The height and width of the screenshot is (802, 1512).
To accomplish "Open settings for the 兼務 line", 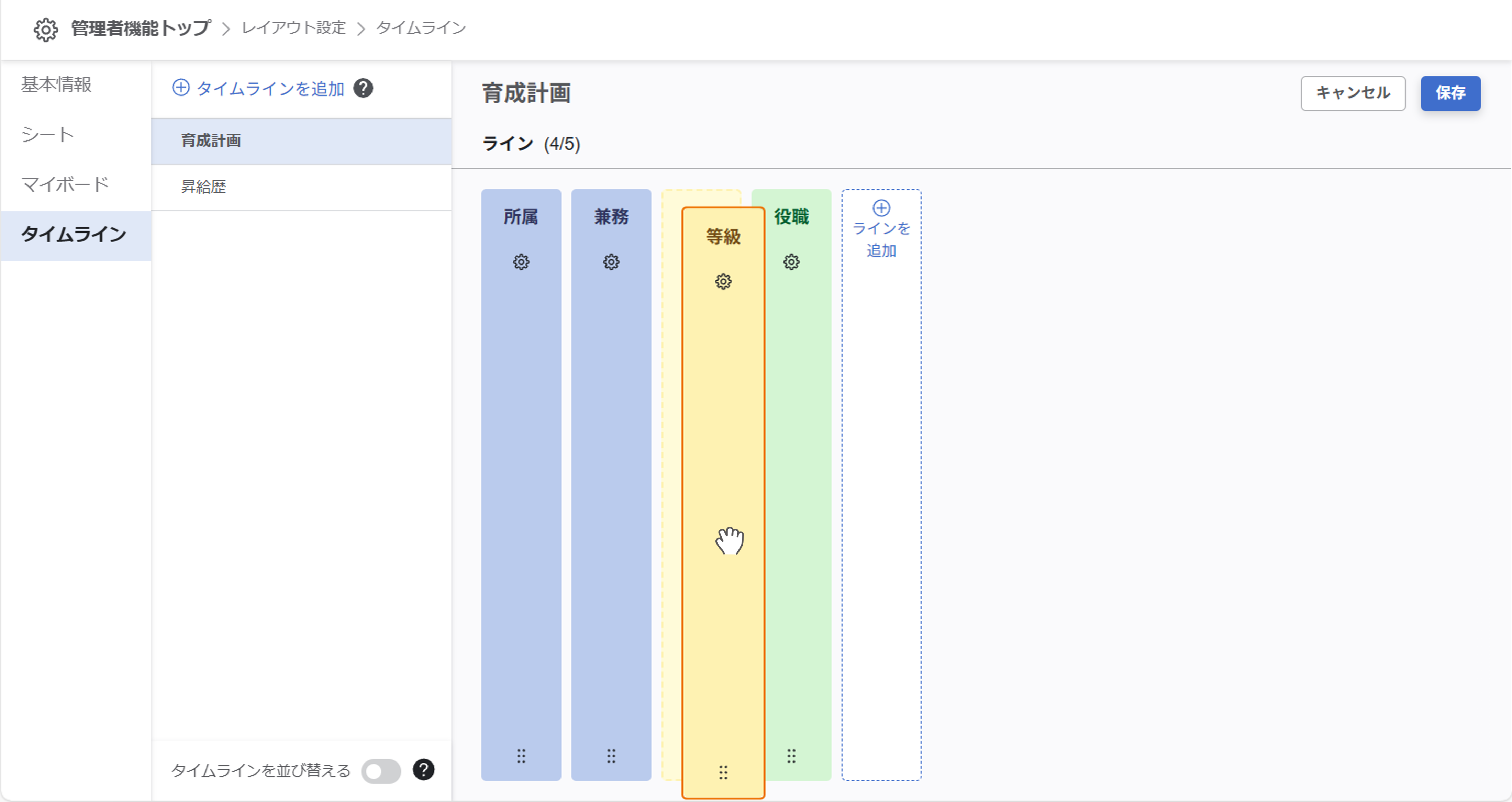I will coord(611,262).
